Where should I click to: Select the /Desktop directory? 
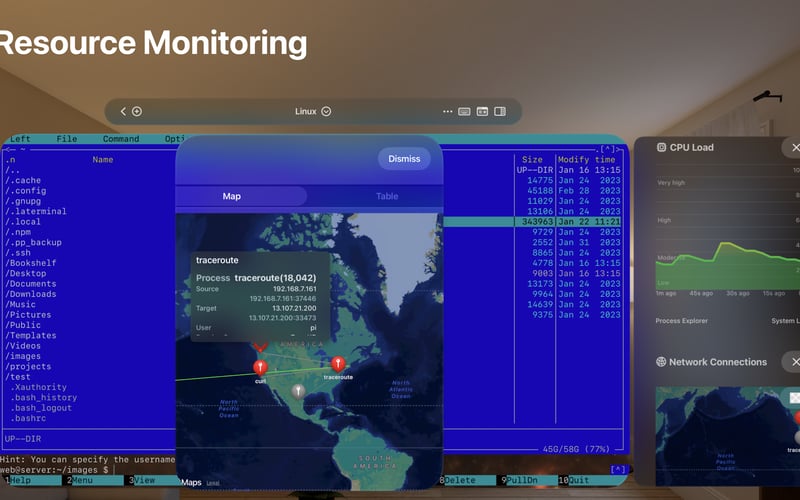tap(26, 273)
